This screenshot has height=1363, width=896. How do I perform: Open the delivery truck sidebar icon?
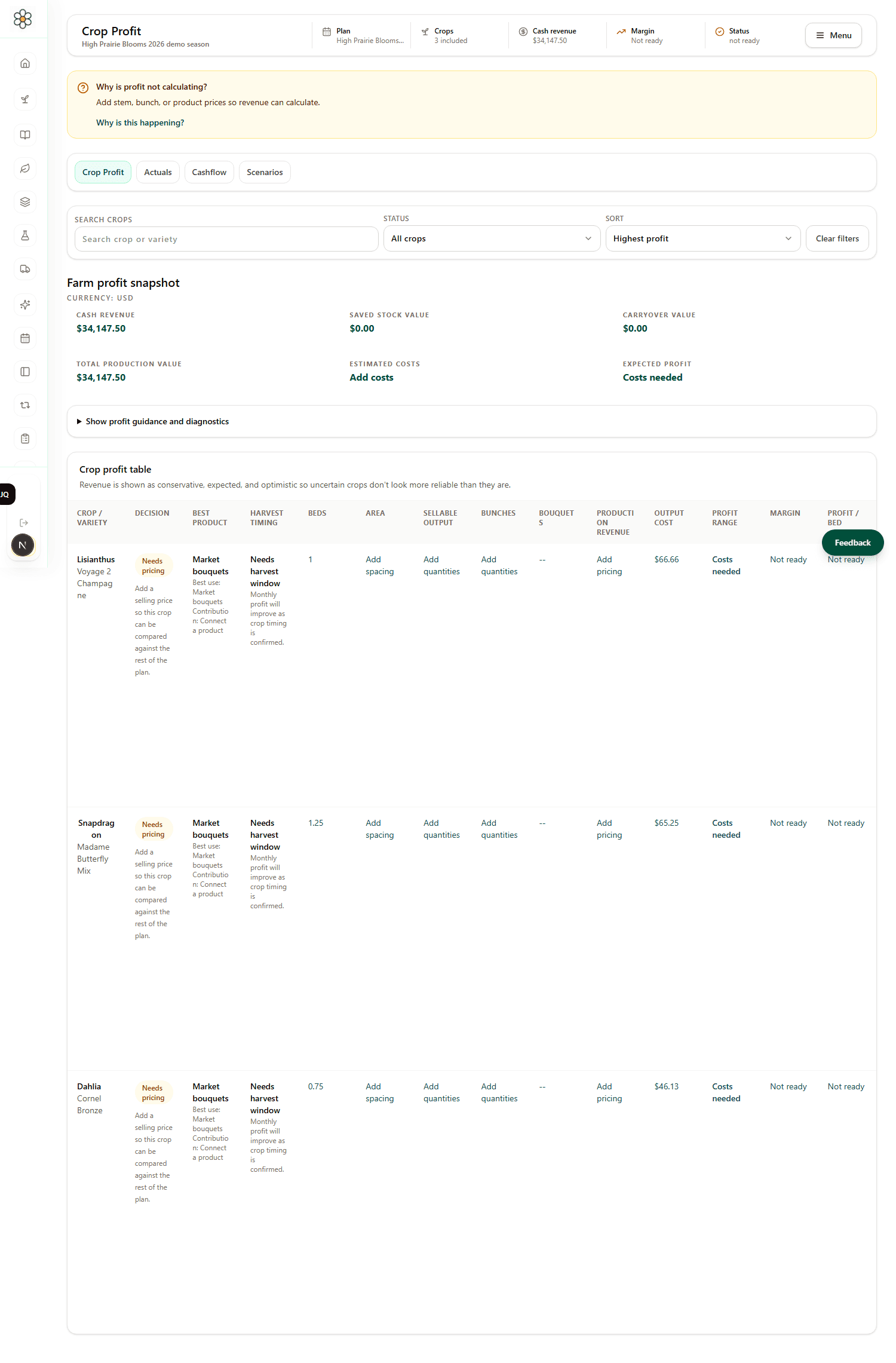pyautogui.click(x=25, y=269)
